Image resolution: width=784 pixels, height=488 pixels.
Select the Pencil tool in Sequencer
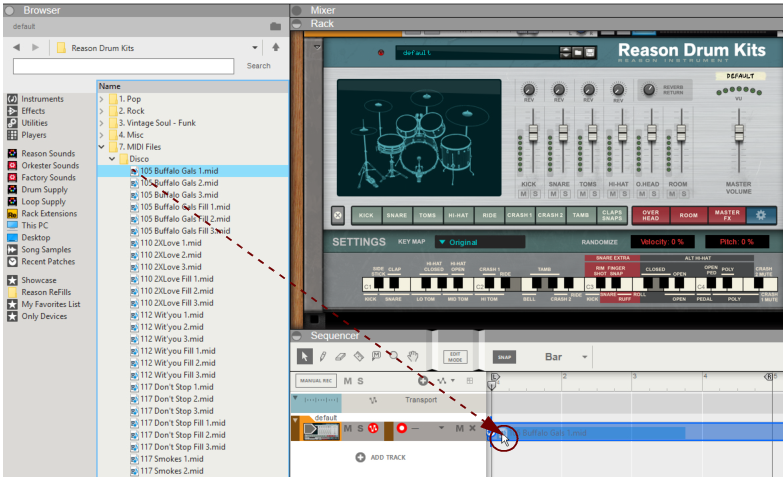pyautogui.click(x=322, y=356)
